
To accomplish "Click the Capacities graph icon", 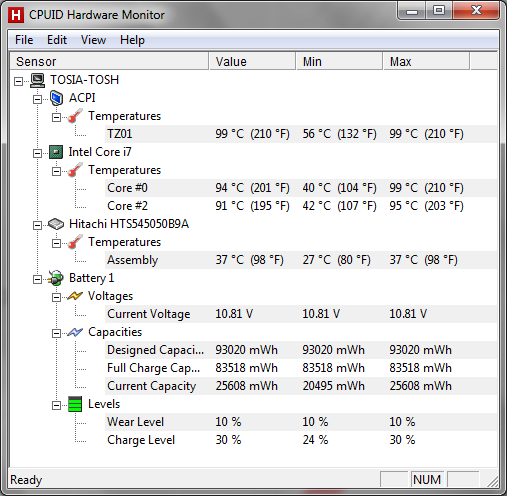I will pos(75,332).
